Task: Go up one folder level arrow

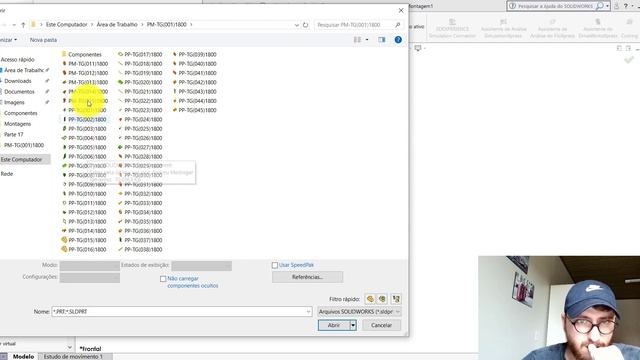Action: point(23,25)
